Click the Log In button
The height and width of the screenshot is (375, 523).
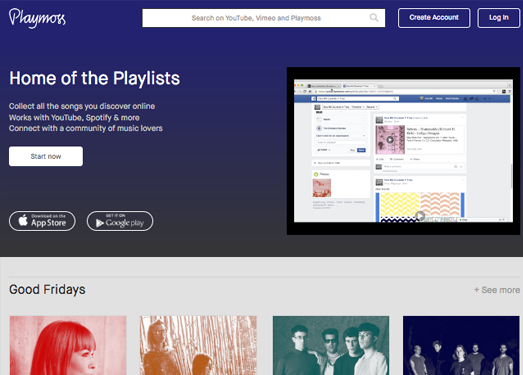[499, 18]
